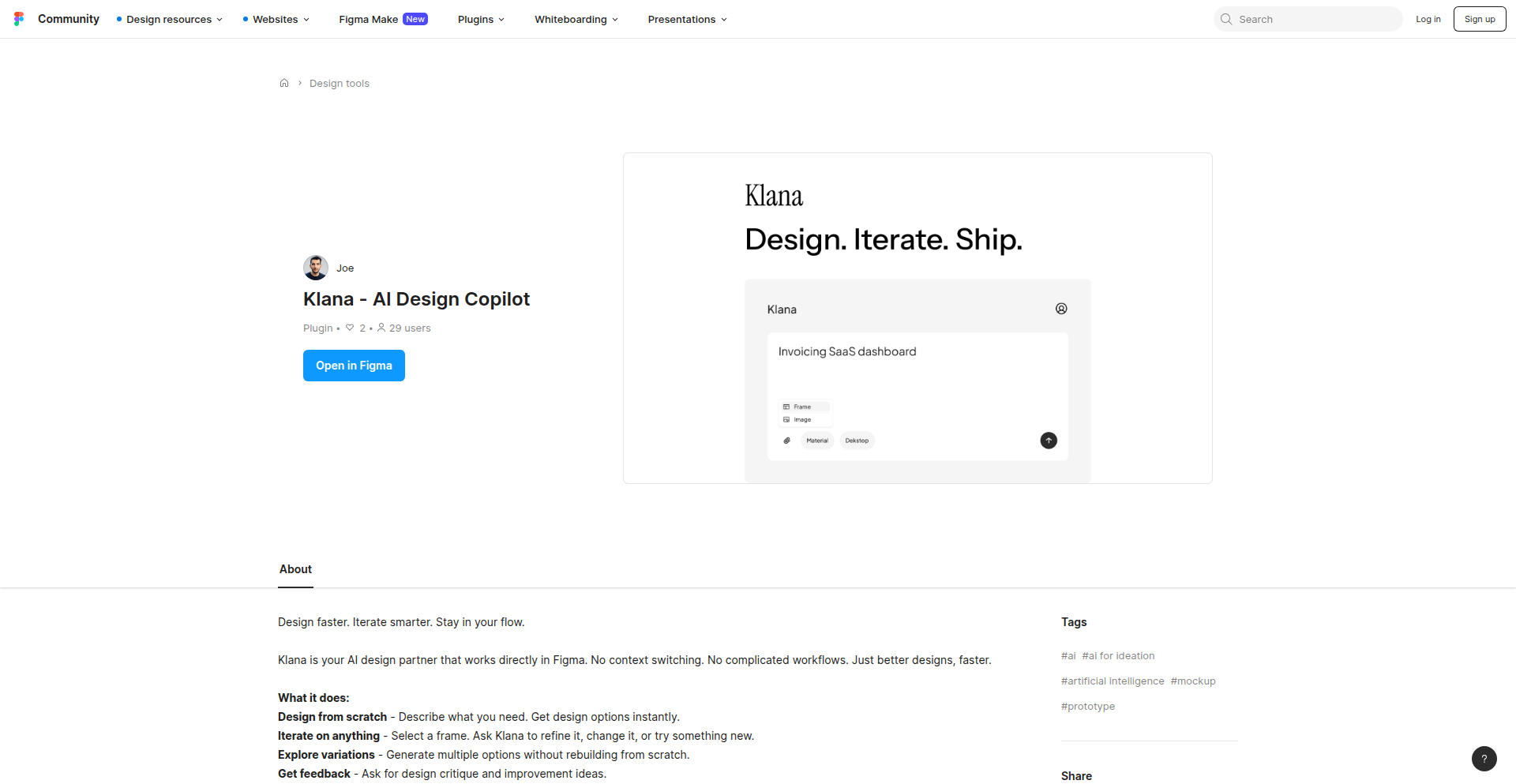Like the plugin using the heart icon
The image size is (1516, 784).
350,328
